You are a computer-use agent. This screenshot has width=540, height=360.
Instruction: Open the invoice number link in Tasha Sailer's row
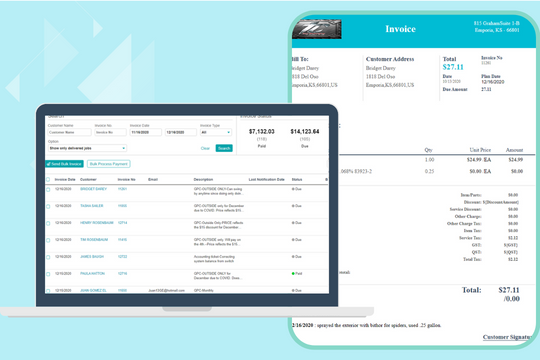tap(122, 206)
